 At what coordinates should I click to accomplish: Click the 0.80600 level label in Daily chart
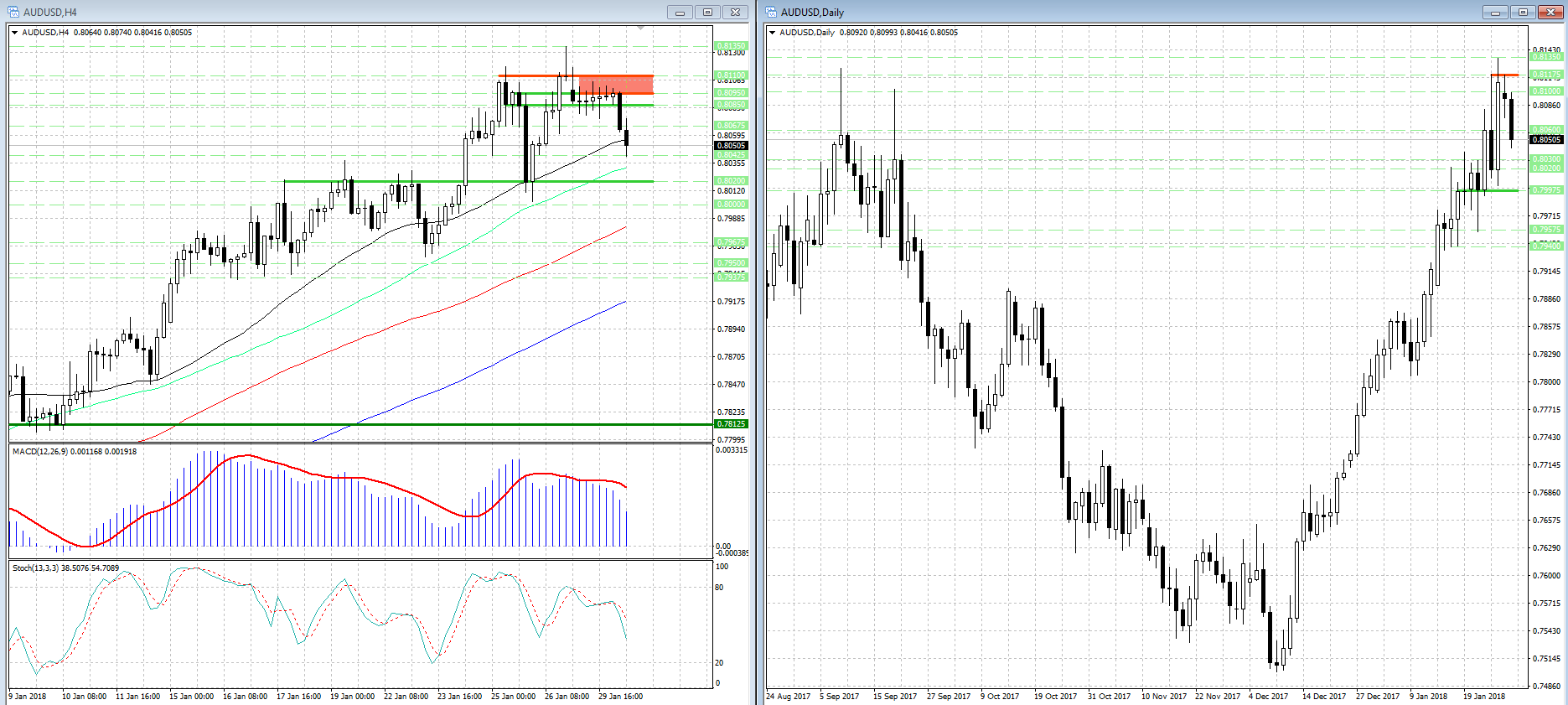[x=1547, y=130]
